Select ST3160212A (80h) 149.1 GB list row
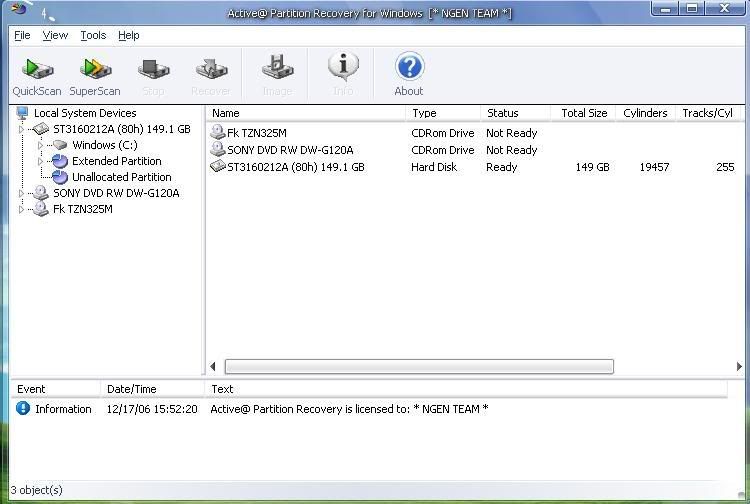This screenshot has width=750, height=504. click(x=474, y=167)
